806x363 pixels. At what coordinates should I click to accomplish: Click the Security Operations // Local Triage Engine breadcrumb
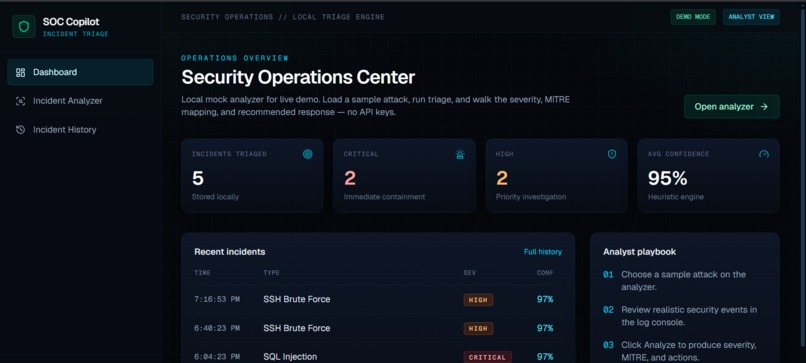point(283,17)
